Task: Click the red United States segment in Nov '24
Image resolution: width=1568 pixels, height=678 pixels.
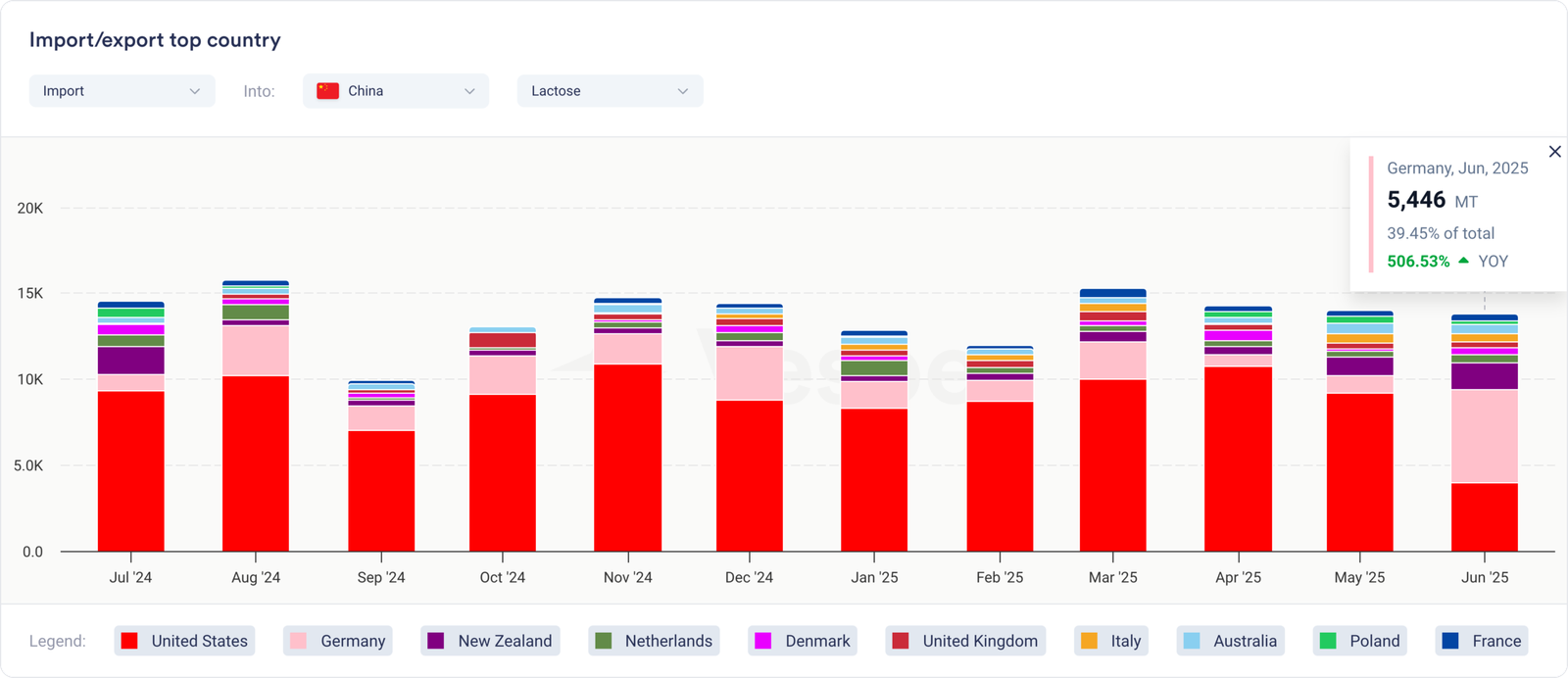Action: click(x=627, y=458)
